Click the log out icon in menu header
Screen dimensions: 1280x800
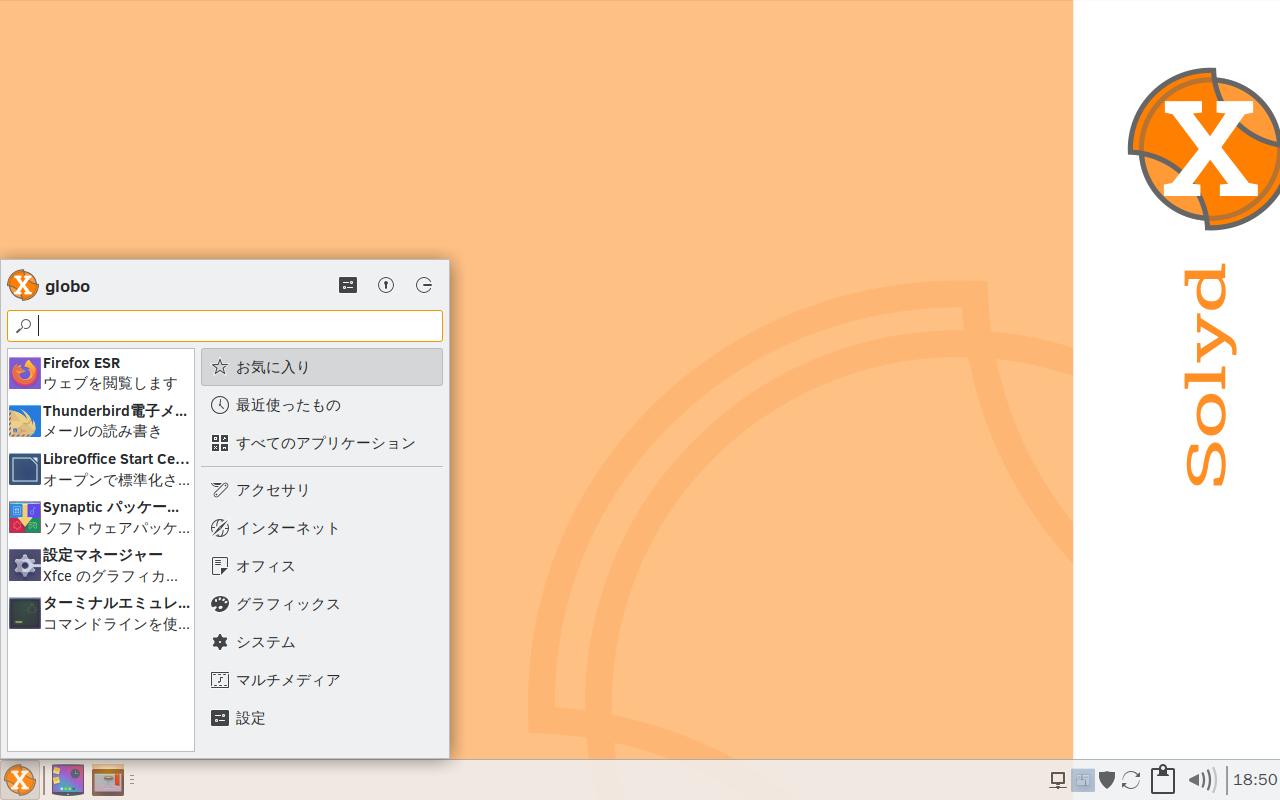point(424,285)
